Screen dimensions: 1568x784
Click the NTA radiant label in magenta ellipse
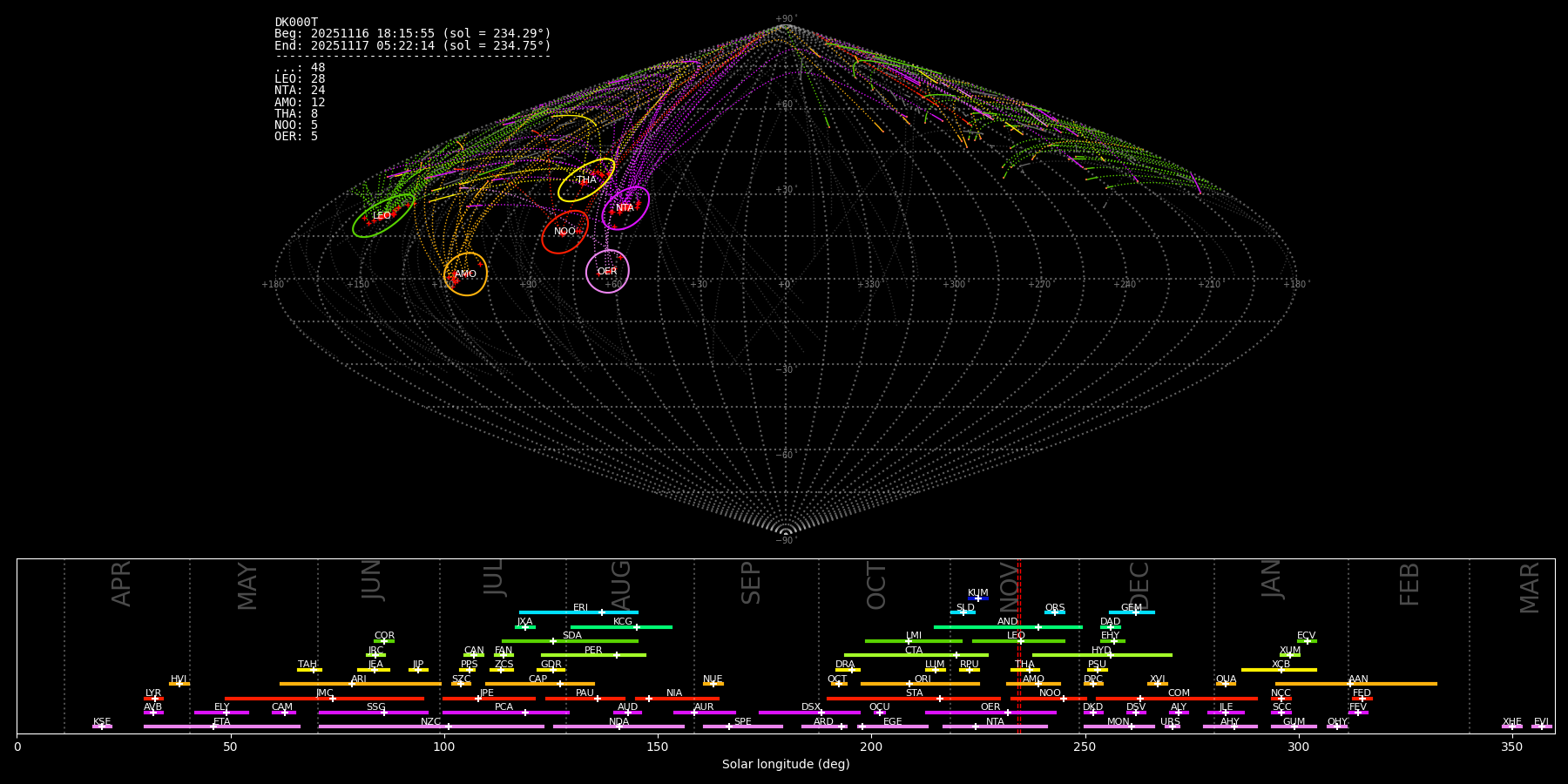(x=625, y=208)
